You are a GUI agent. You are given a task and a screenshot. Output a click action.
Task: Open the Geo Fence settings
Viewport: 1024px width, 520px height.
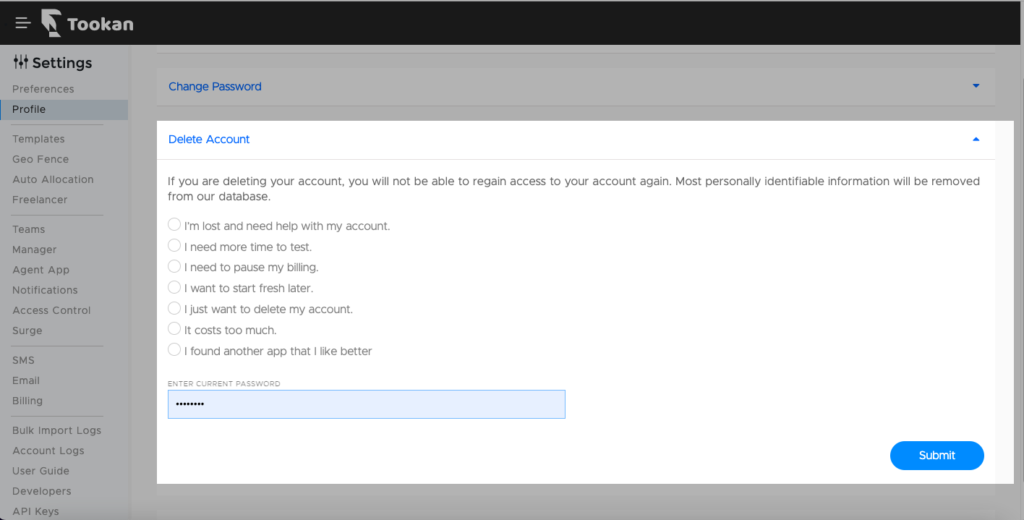click(40, 159)
